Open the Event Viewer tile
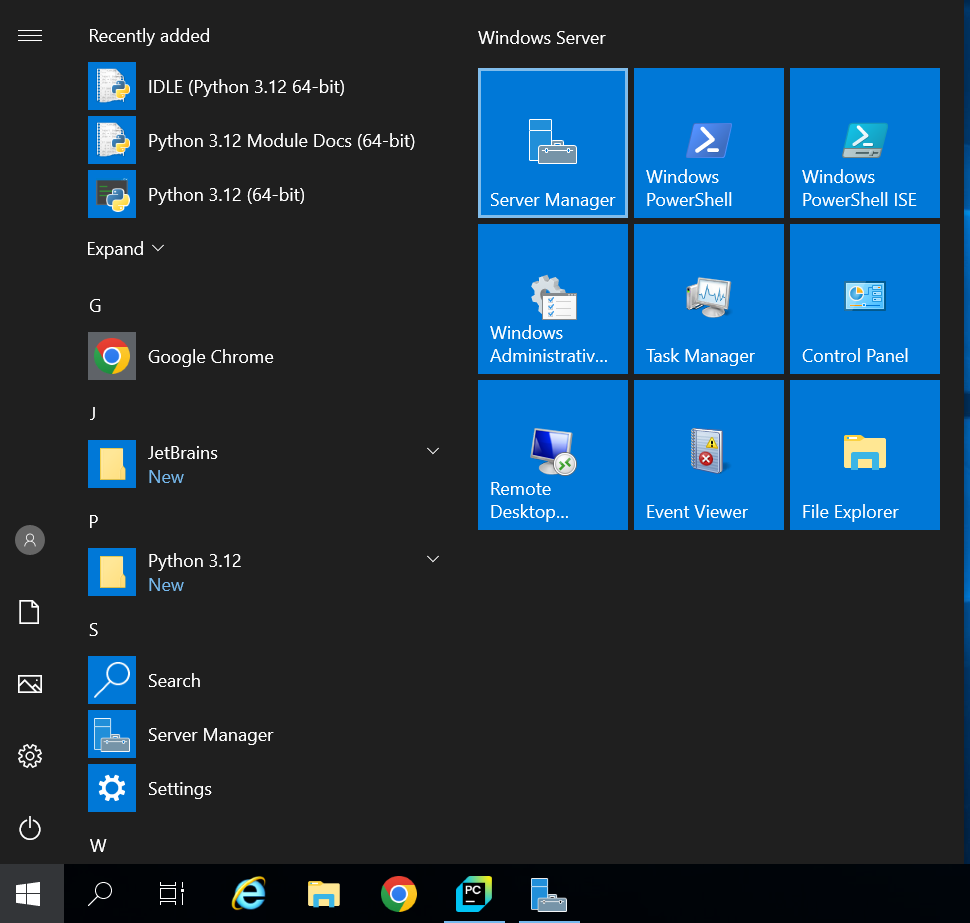This screenshot has height=923, width=970. click(x=709, y=455)
